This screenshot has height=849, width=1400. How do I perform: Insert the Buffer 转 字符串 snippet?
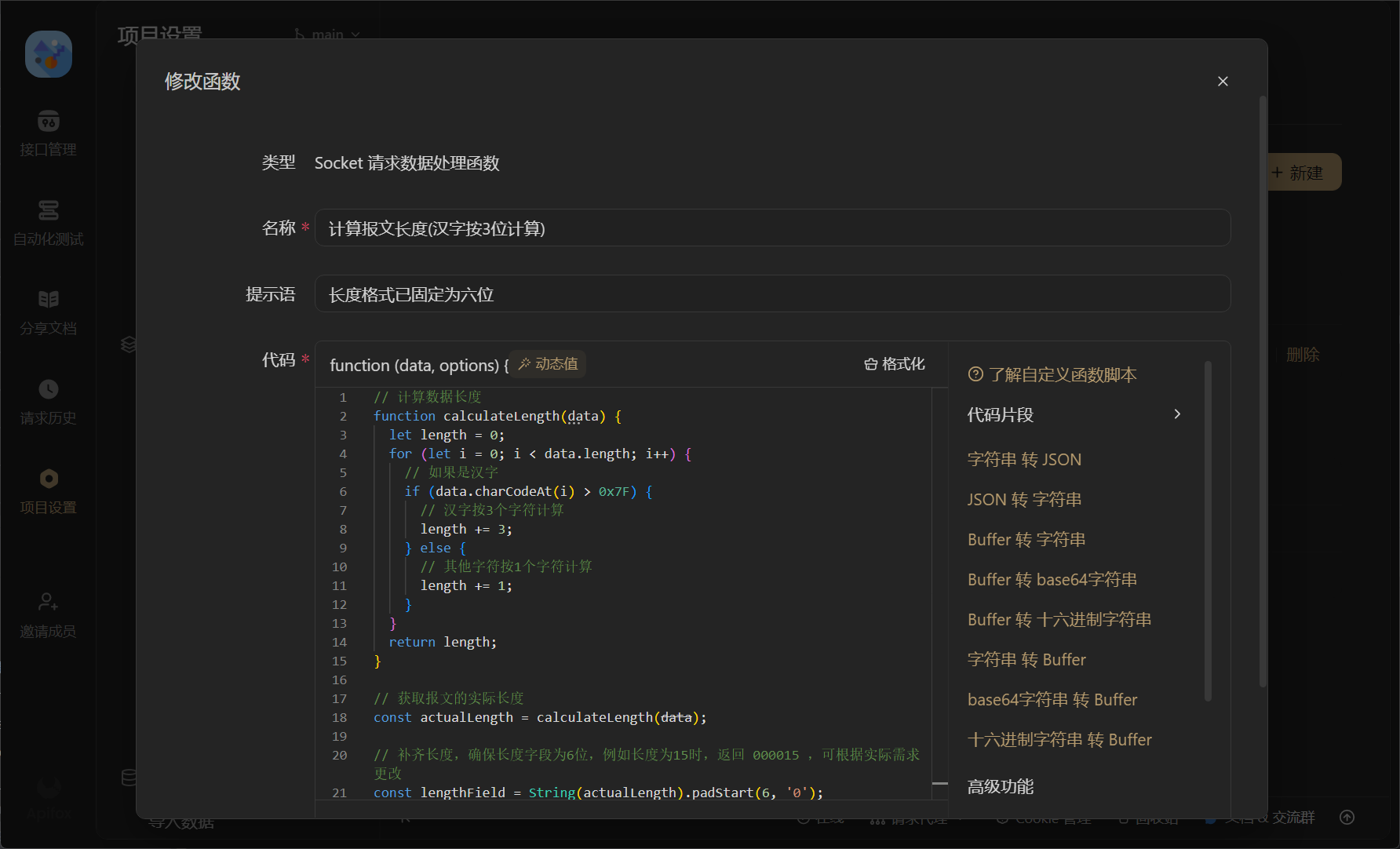click(x=1026, y=540)
